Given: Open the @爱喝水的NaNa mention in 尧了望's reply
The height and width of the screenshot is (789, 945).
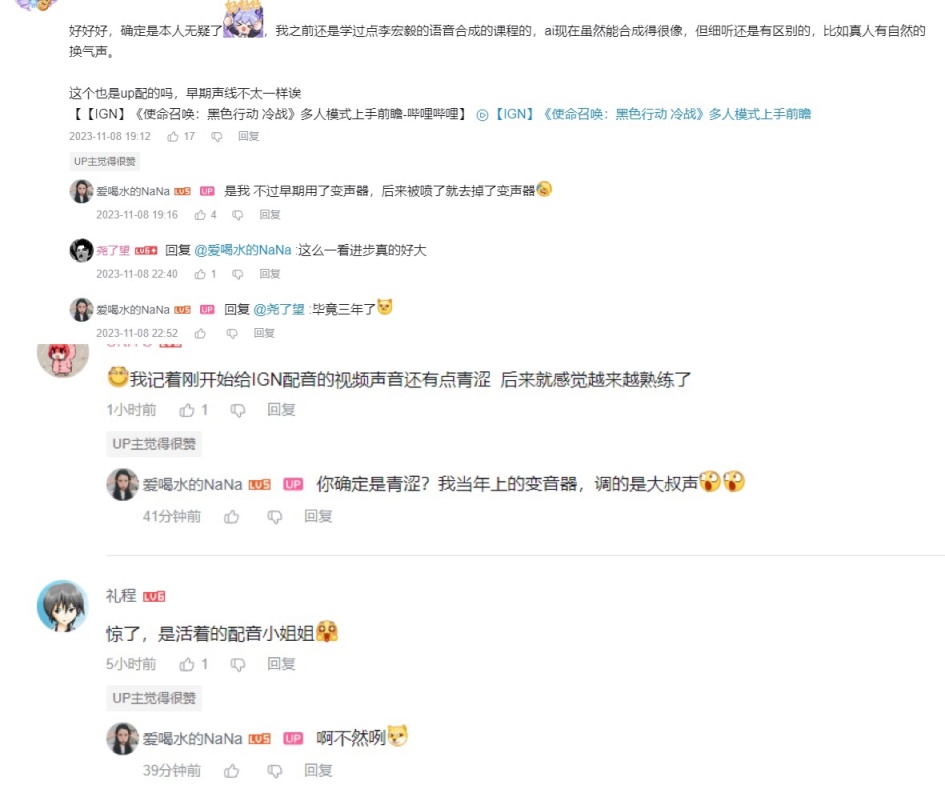Looking at the screenshot, I should tap(243, 250).
